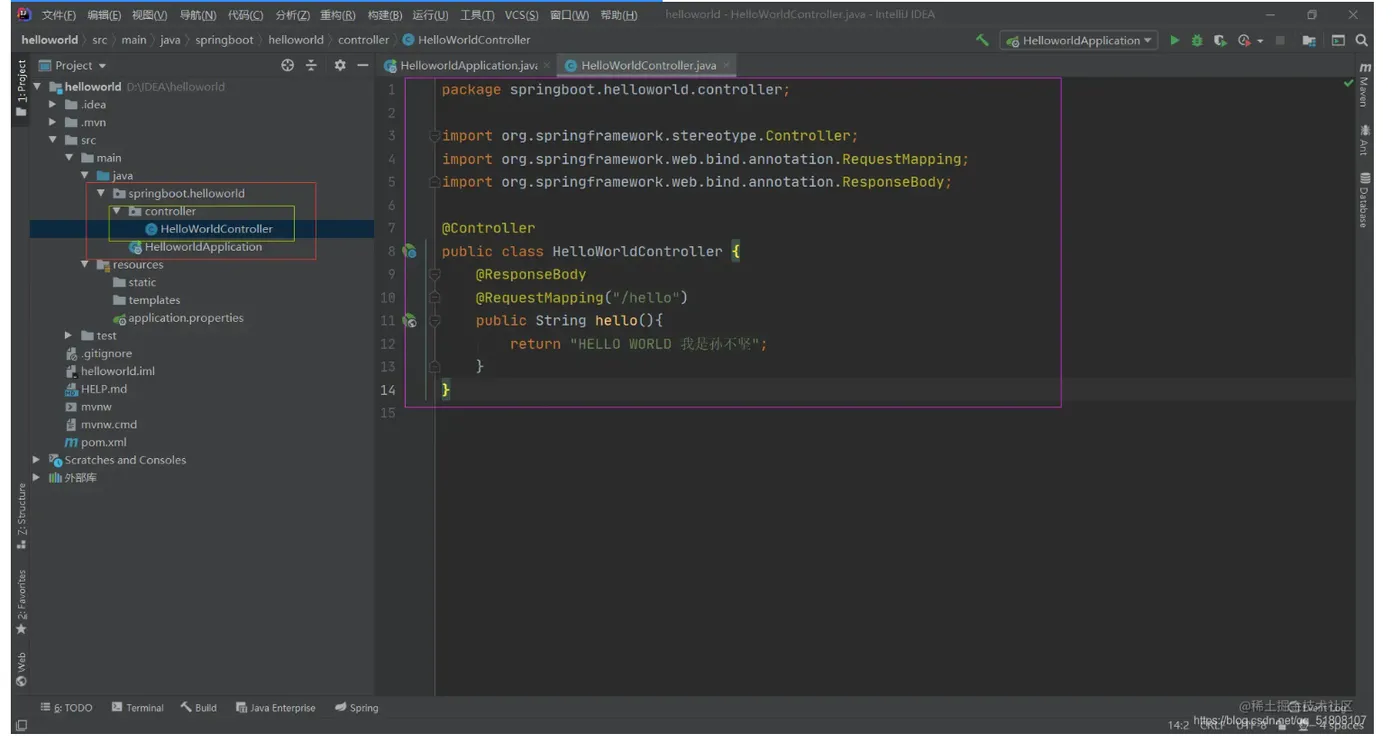Viewport: 1400px width, 743px height.
Task: Open 编辑(E) menu
Action: [x=104, y=15]
